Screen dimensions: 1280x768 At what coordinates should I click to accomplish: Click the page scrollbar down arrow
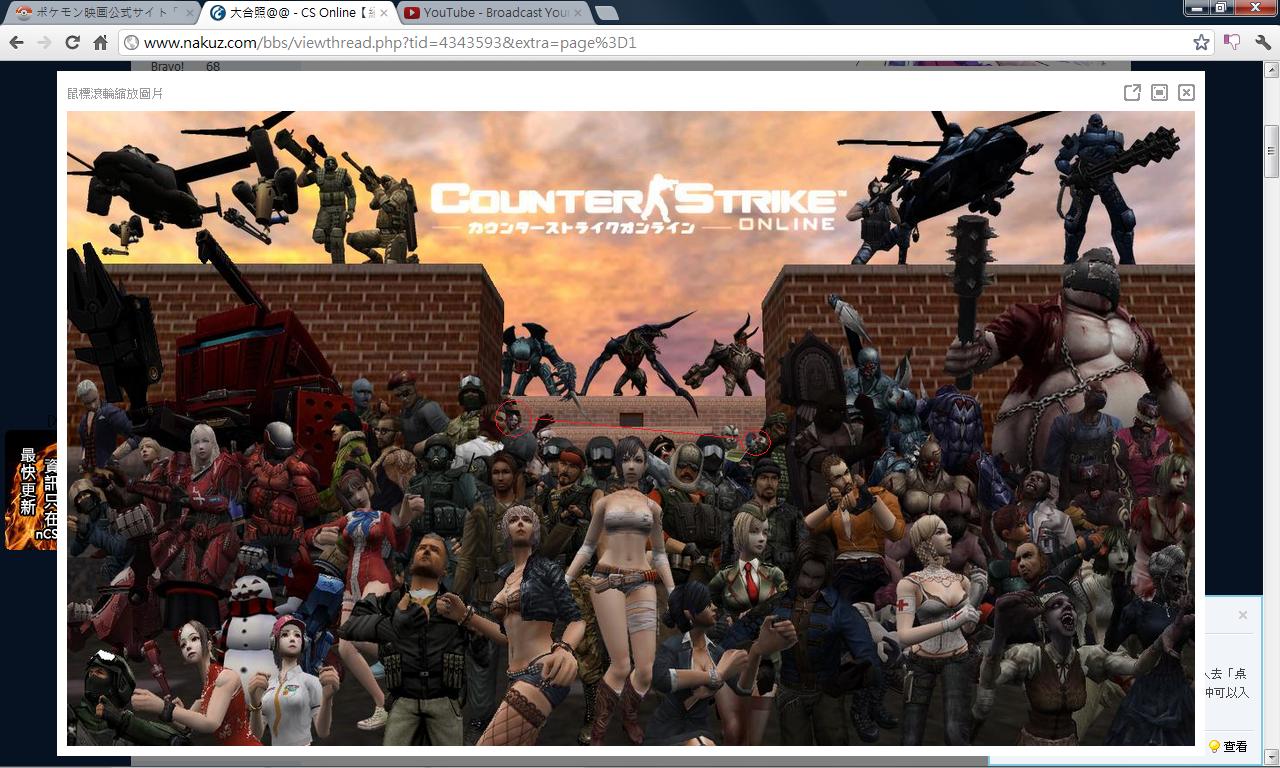coord(1272,757)
